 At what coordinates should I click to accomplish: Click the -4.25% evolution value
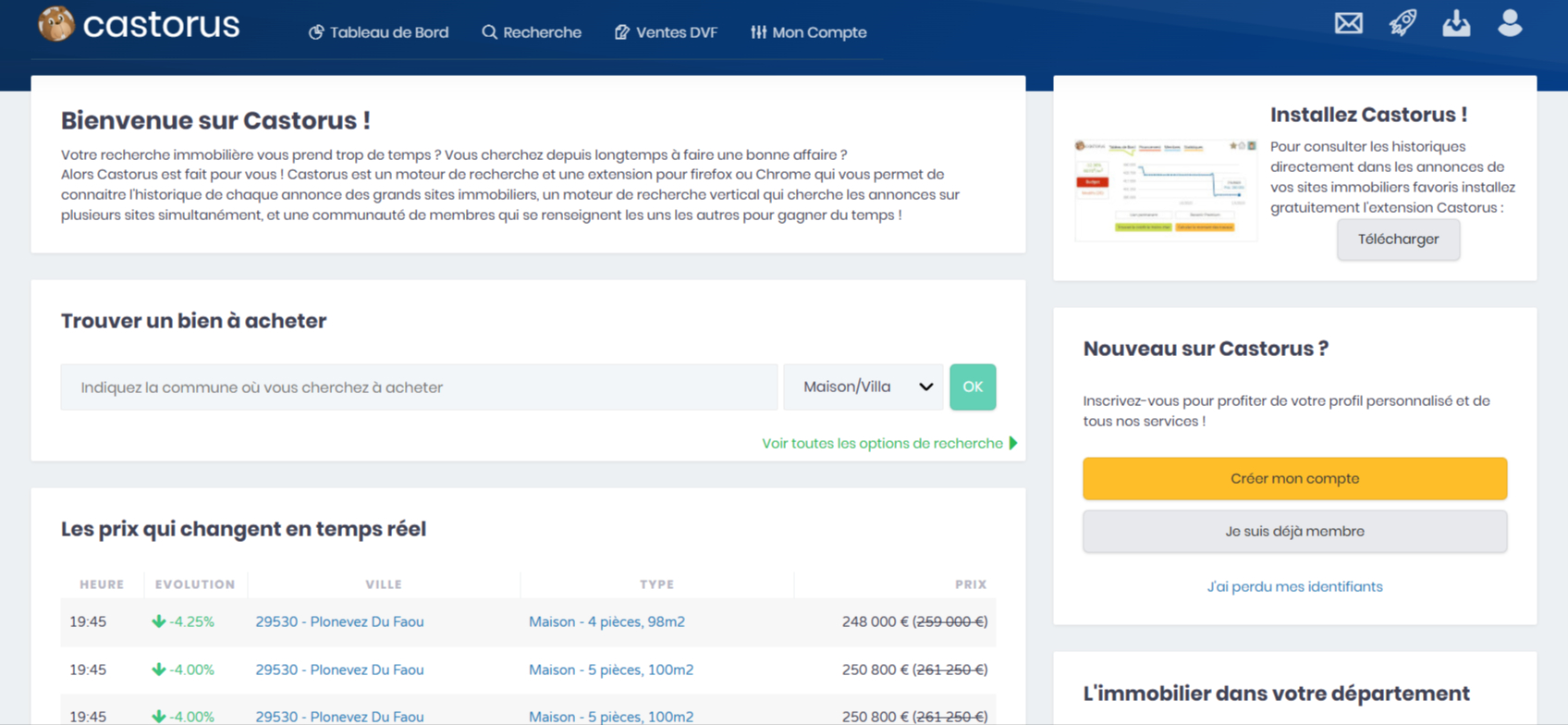(x=183, y=621)
